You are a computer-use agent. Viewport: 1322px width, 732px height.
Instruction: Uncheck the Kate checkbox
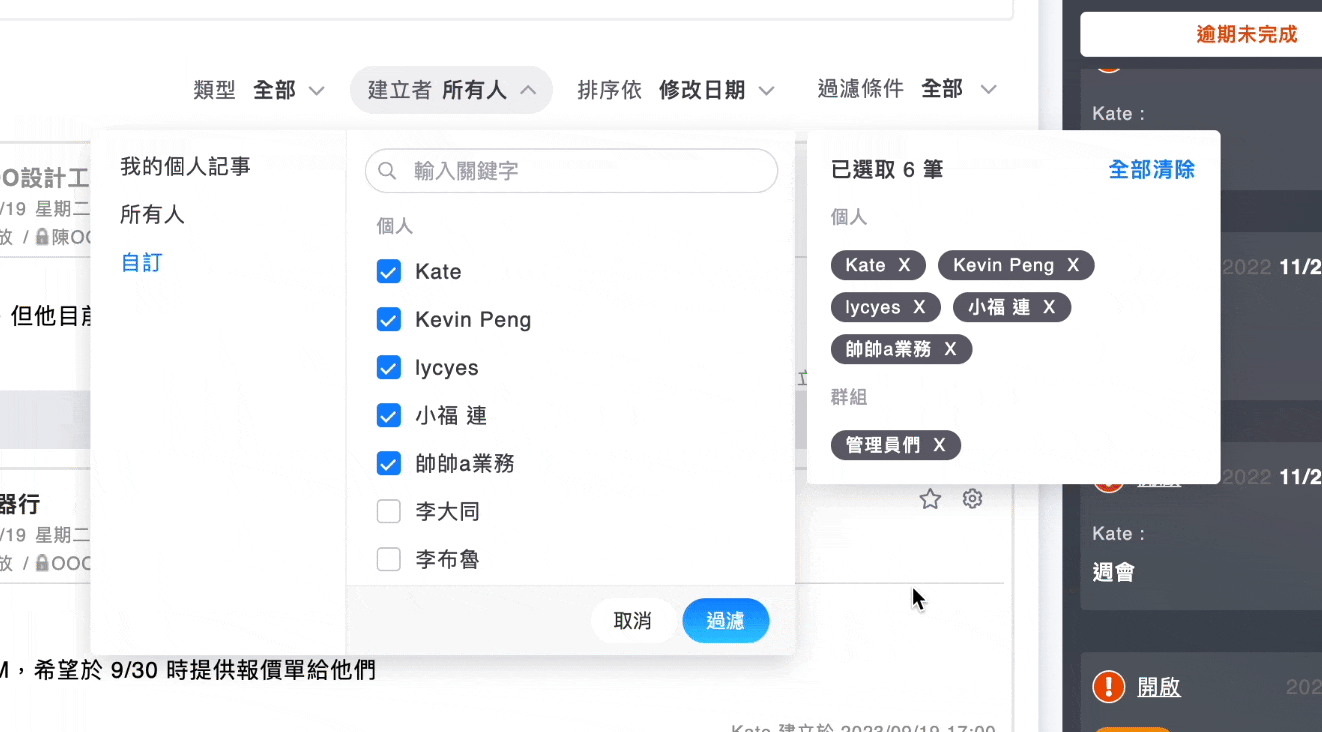(x=388, y=271)
